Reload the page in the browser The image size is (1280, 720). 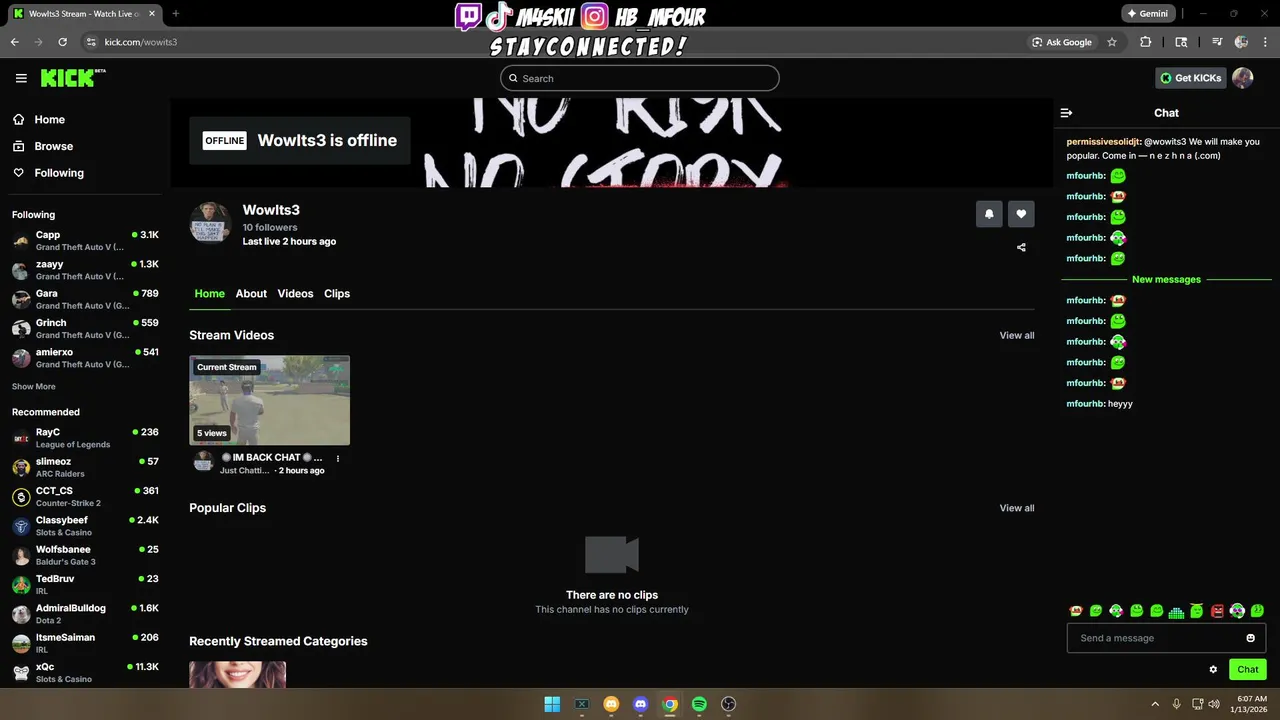(x=63, y=42)
